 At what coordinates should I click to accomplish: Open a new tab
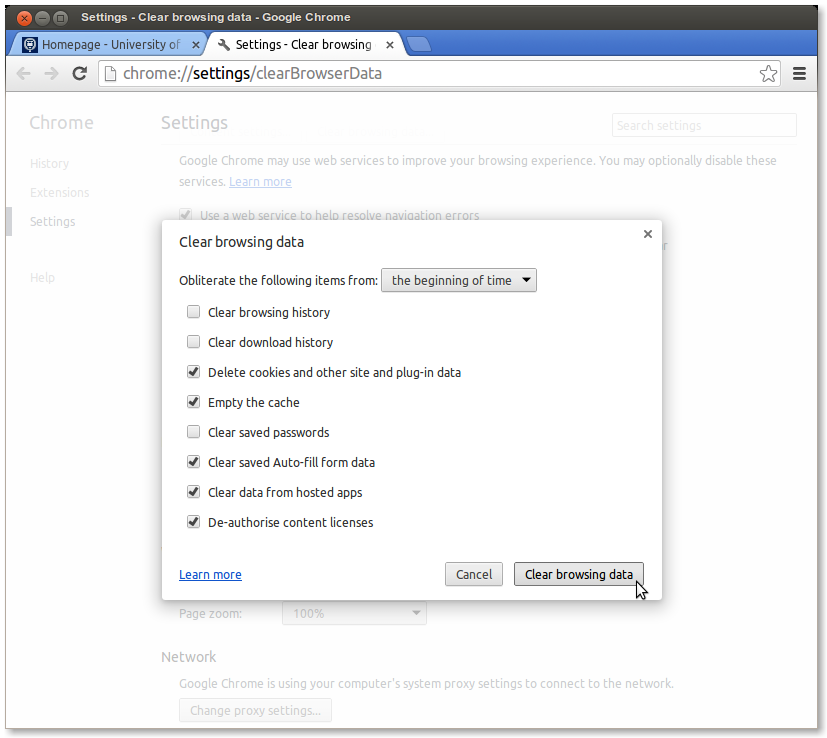419,44
